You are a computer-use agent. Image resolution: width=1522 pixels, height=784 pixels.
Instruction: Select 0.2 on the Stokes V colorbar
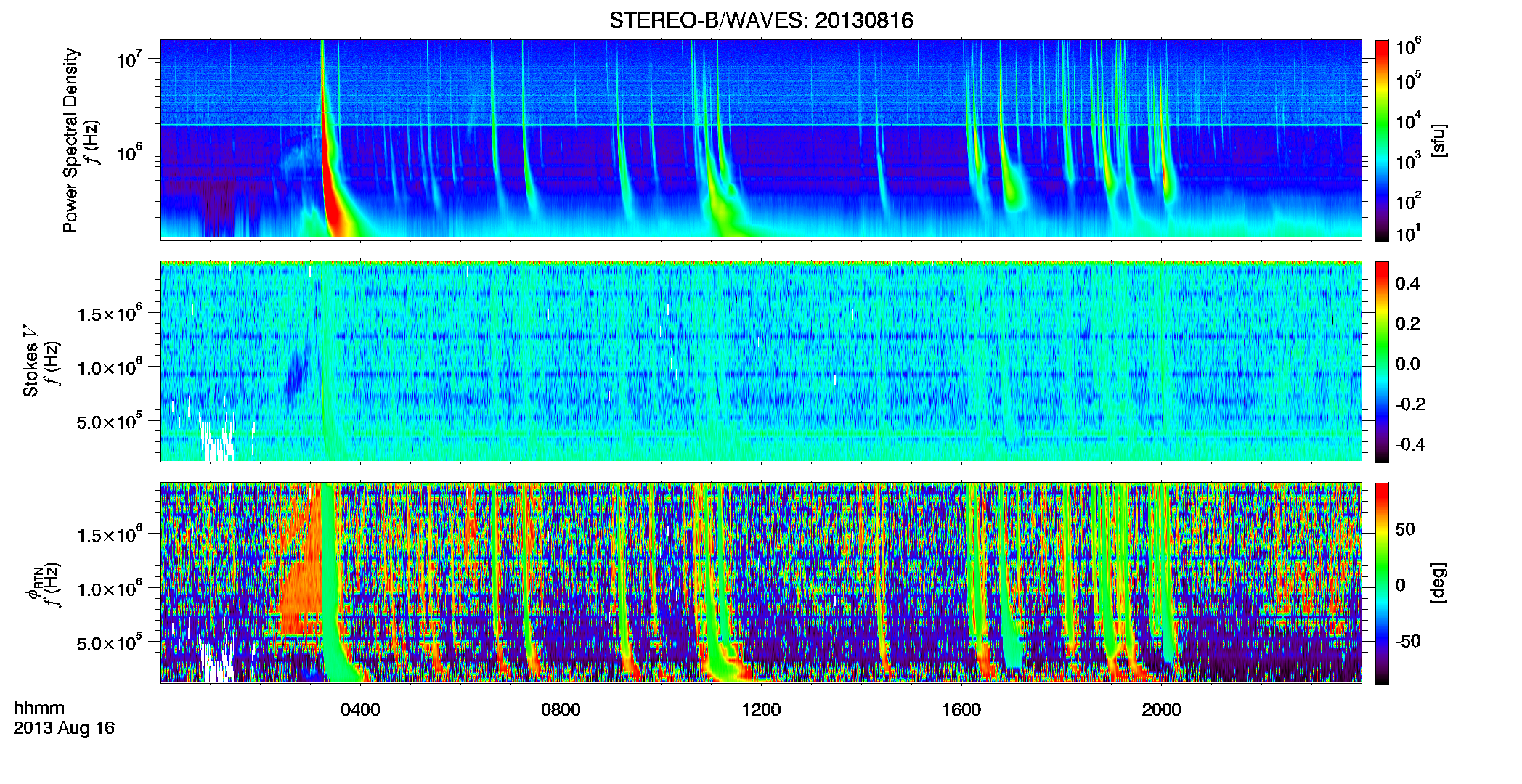(x=1407, y=324)
